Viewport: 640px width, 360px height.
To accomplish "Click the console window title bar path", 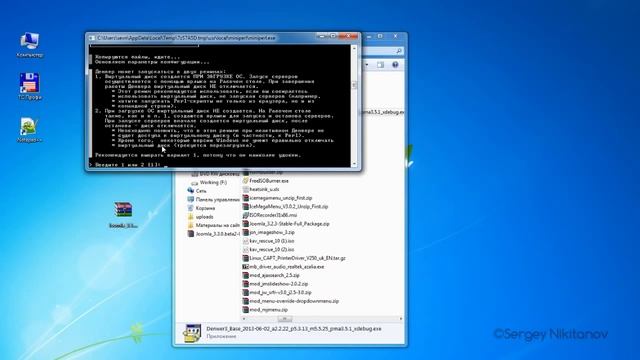I will pyautogui.click(x=187, y=38).
